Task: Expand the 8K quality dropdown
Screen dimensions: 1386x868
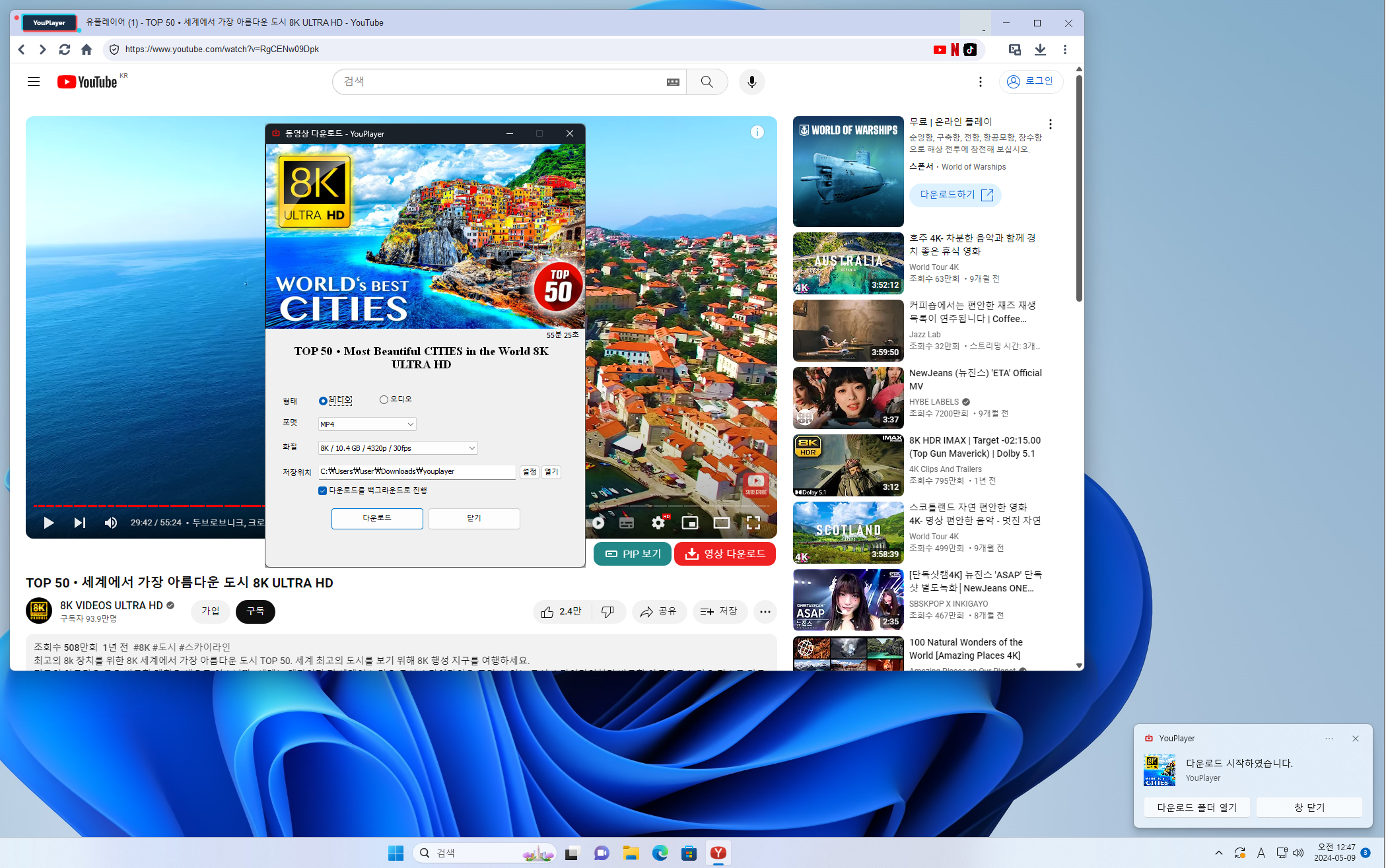Action: (x=398, y=448)
